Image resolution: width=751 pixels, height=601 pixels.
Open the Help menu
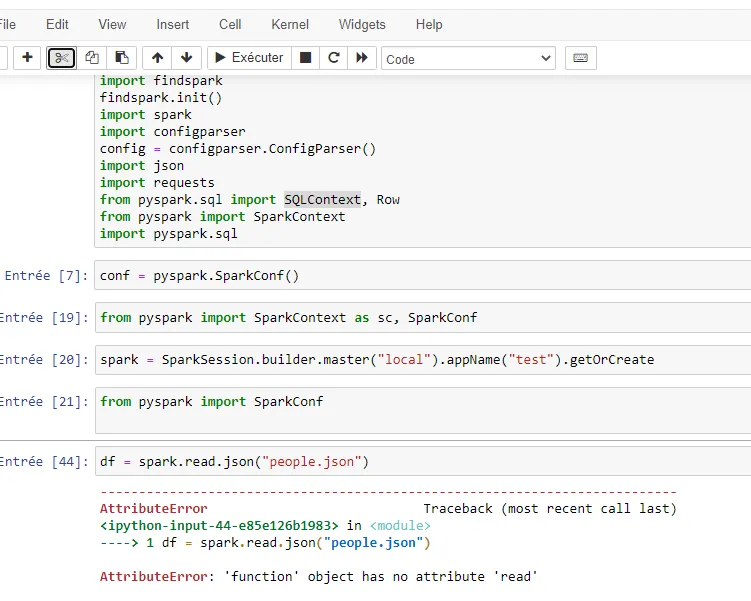[x=429, y=24]
